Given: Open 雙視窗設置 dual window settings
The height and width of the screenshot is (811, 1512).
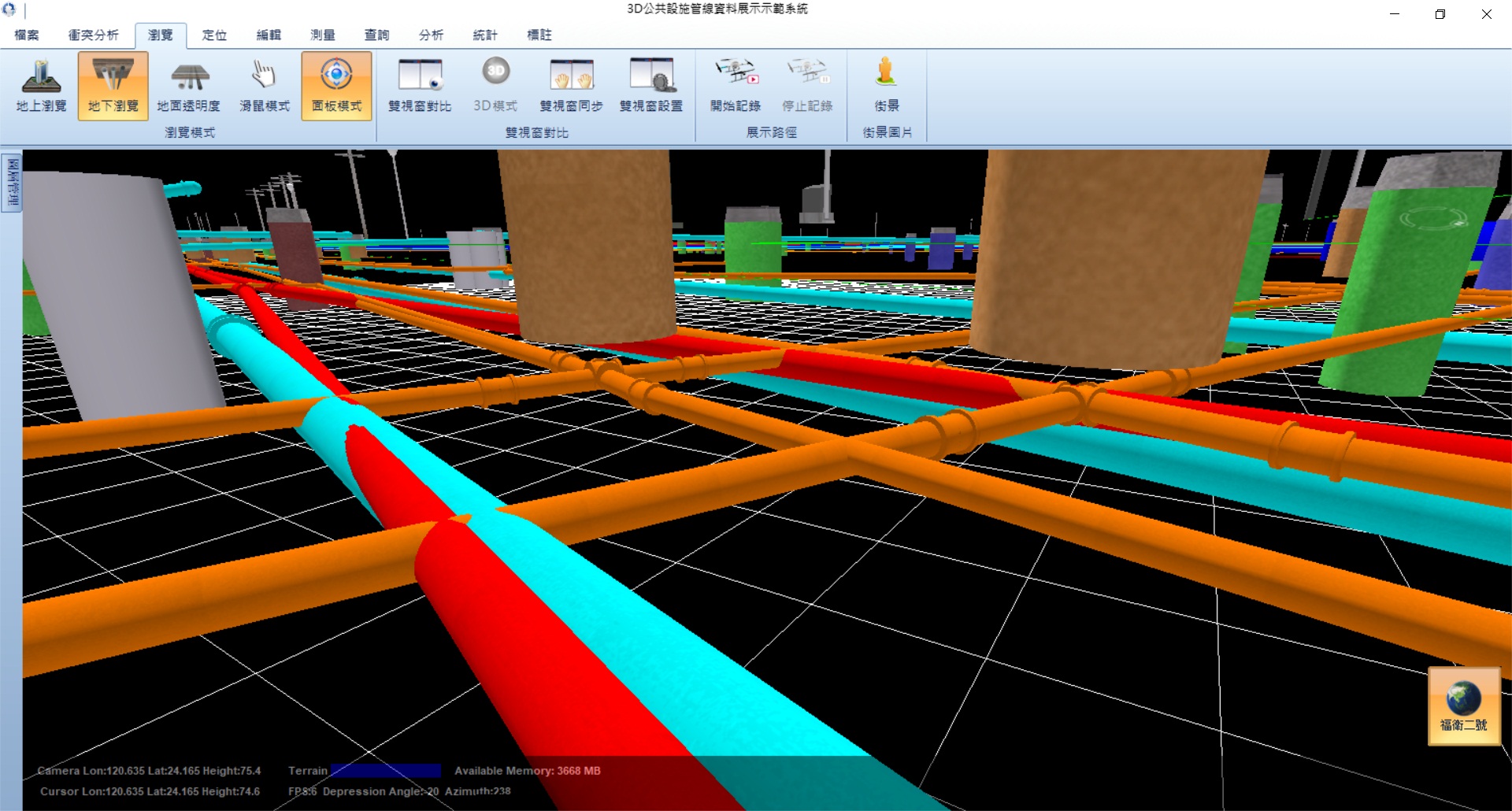Looking at the screenshot, I should 650,86.
